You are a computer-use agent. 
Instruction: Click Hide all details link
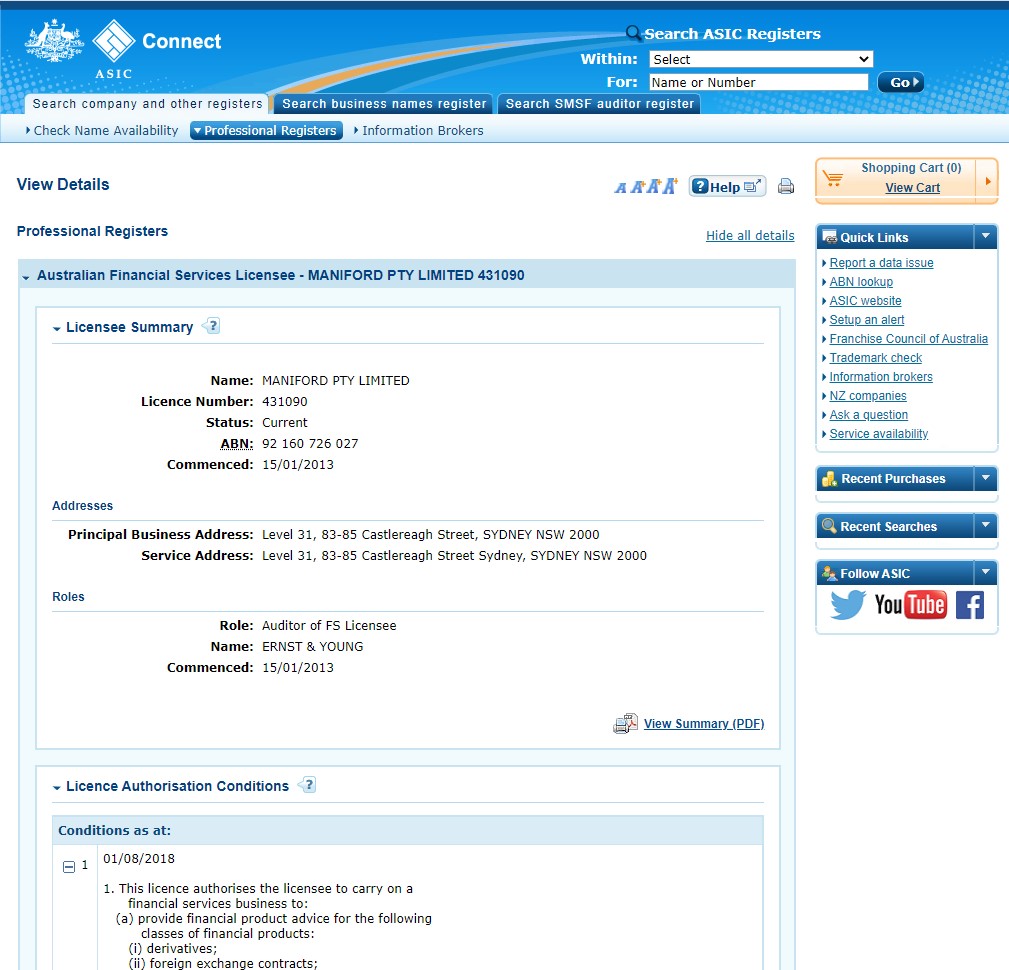(750, 236)
